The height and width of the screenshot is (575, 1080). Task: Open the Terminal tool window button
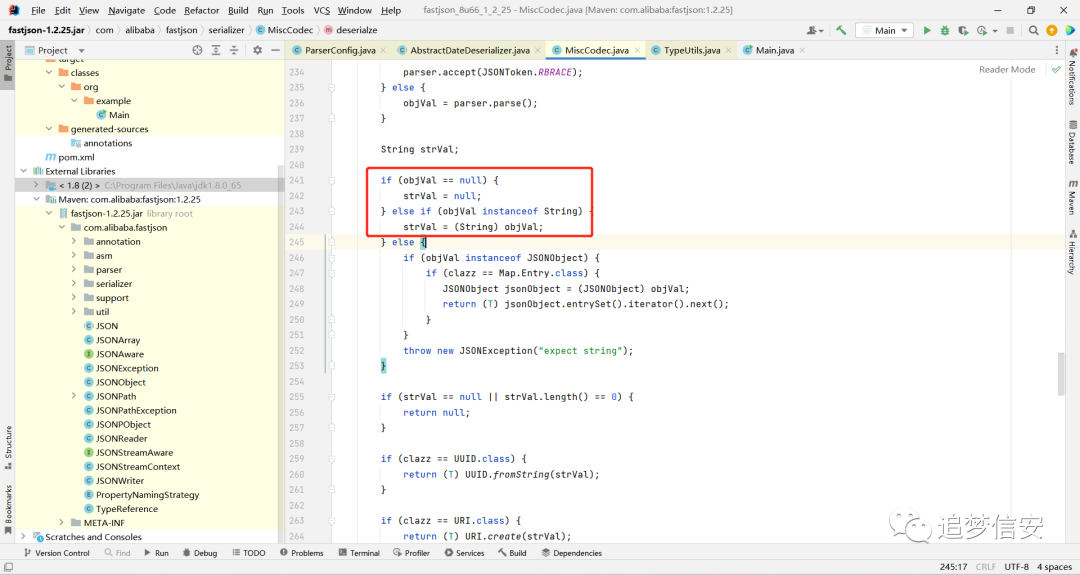[359, 553]
